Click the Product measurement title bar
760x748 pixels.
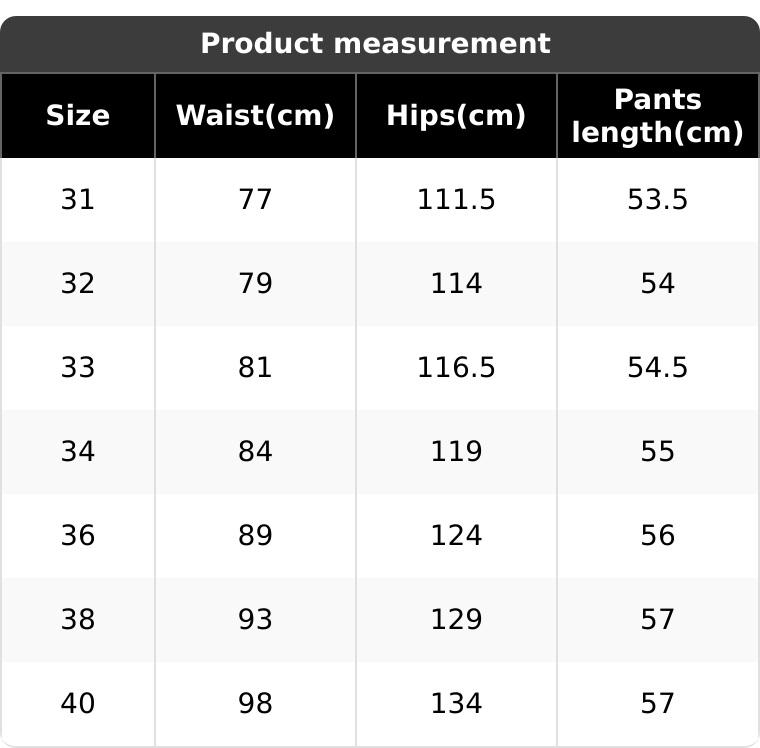coord(376,44)
